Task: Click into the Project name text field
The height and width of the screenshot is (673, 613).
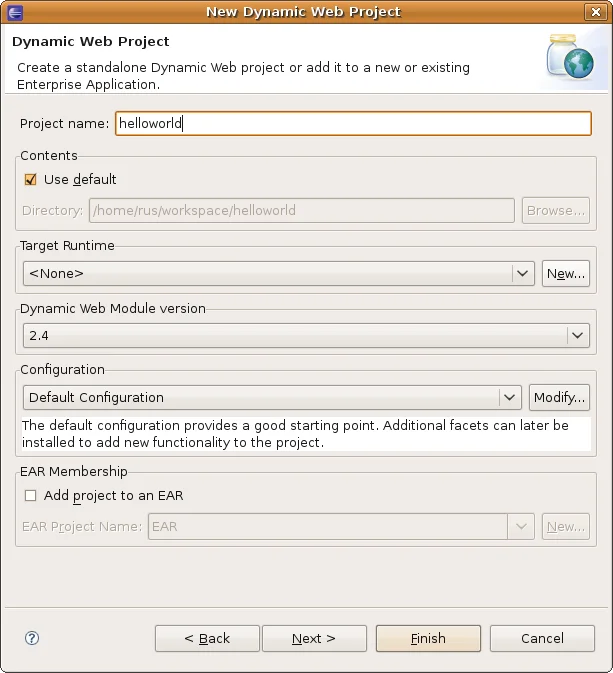Action: point(353,123)
